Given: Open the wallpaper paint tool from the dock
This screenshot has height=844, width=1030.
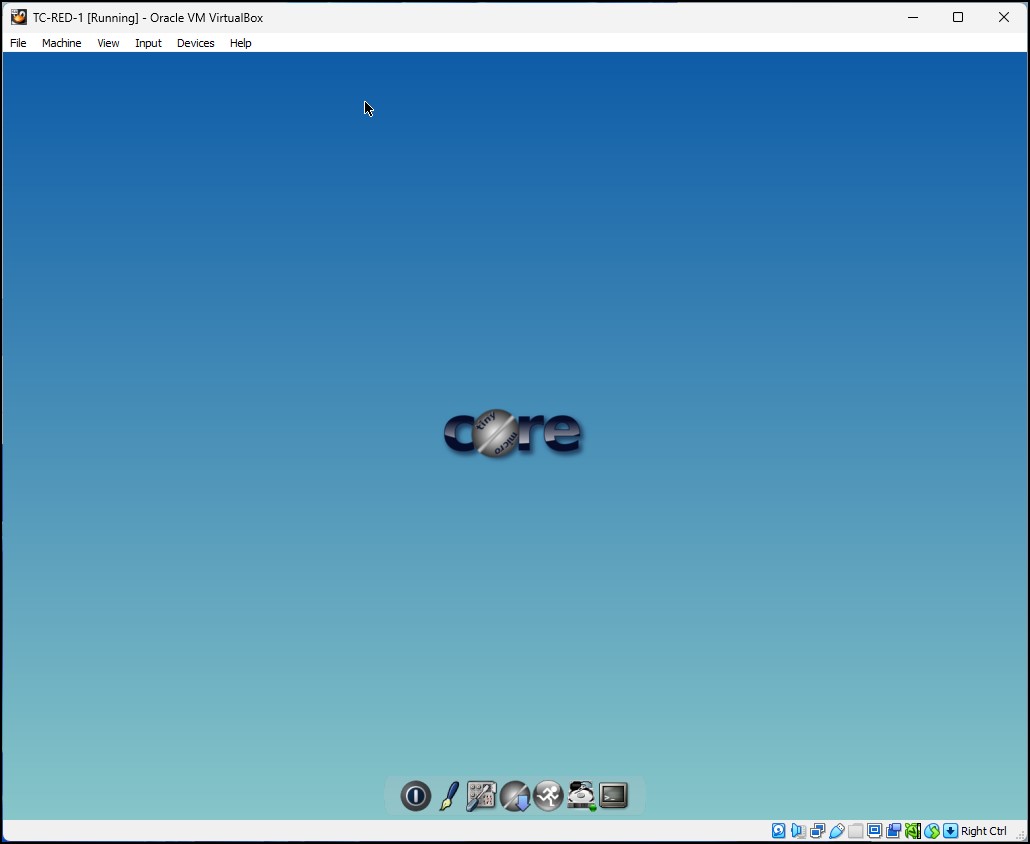Looking at the screenshot, I should (x=449, y=796).
